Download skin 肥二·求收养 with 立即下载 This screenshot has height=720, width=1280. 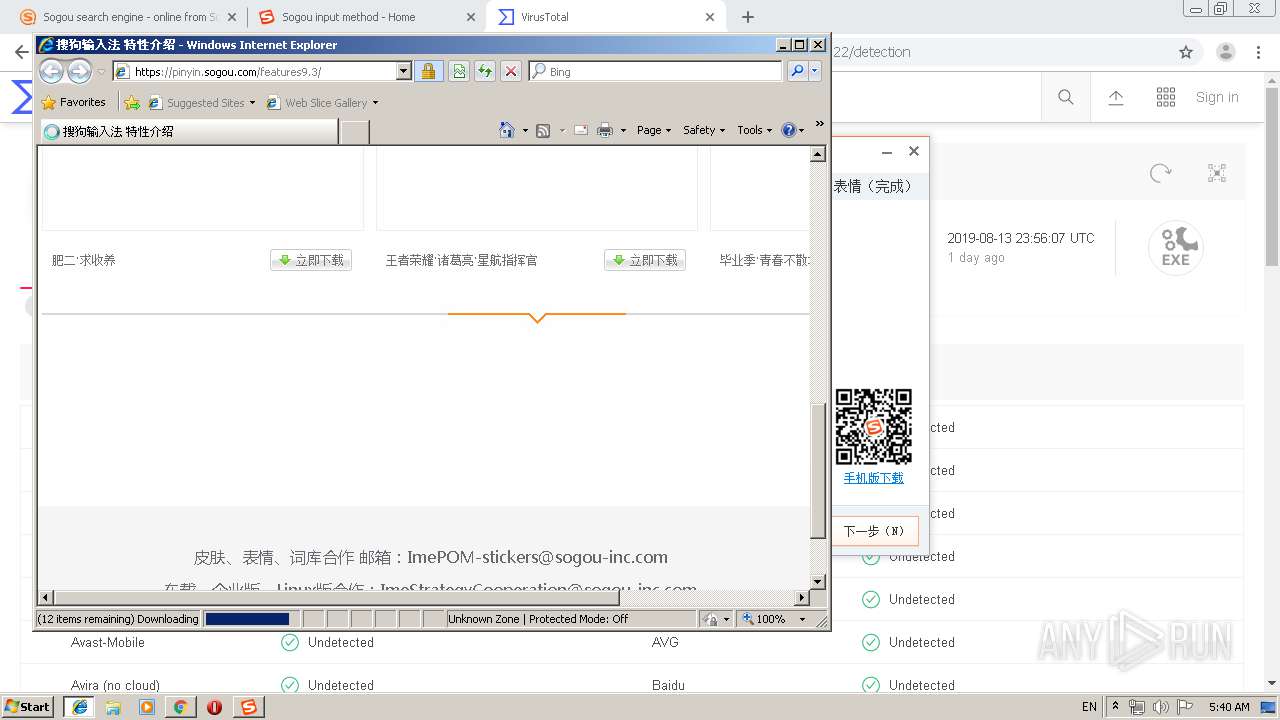[x=311, y=260]
